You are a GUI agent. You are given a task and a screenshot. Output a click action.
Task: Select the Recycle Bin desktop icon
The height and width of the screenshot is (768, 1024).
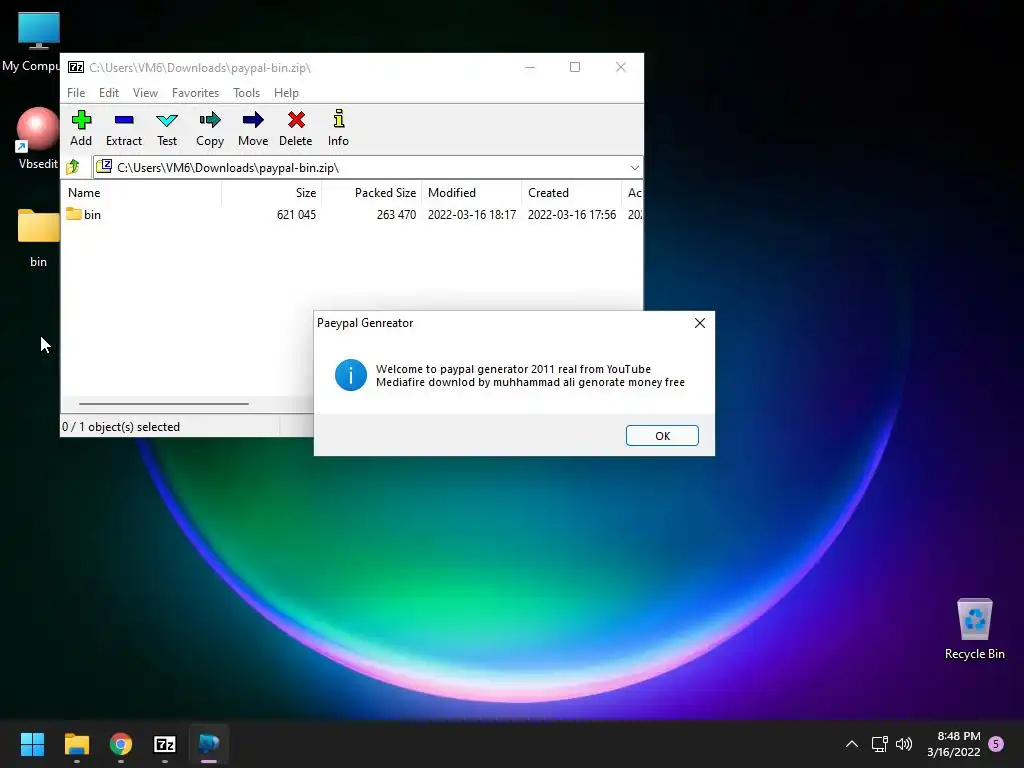tap(974, 629)
